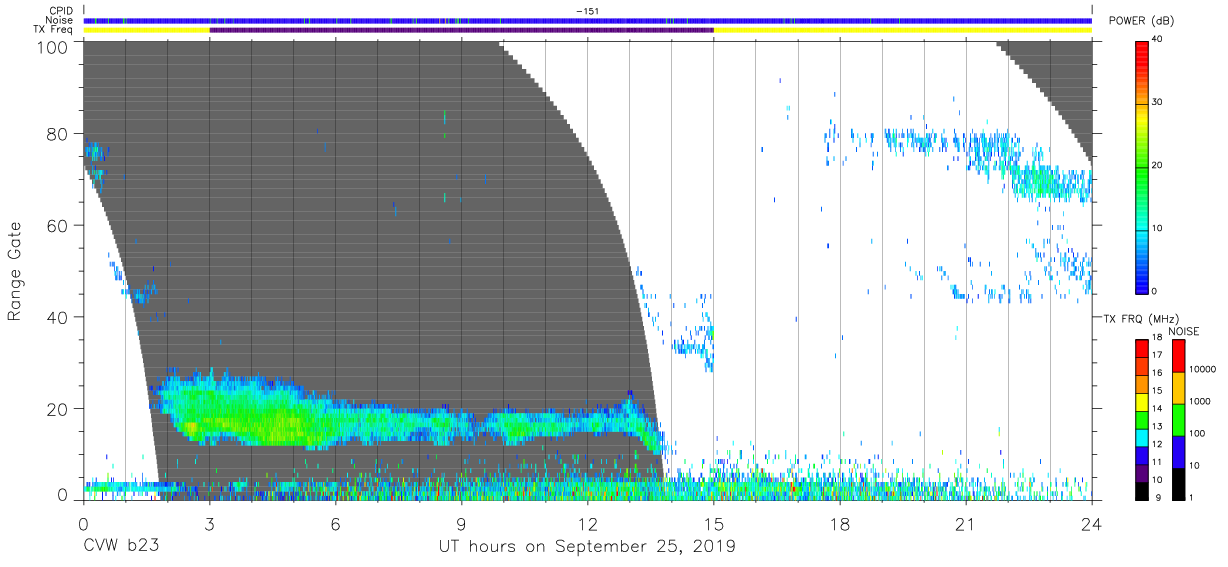The height and width of the screenshot is (567, 1228).
Task: Select the 18 tick on the UT hours axis
Action: coord(839,523)
